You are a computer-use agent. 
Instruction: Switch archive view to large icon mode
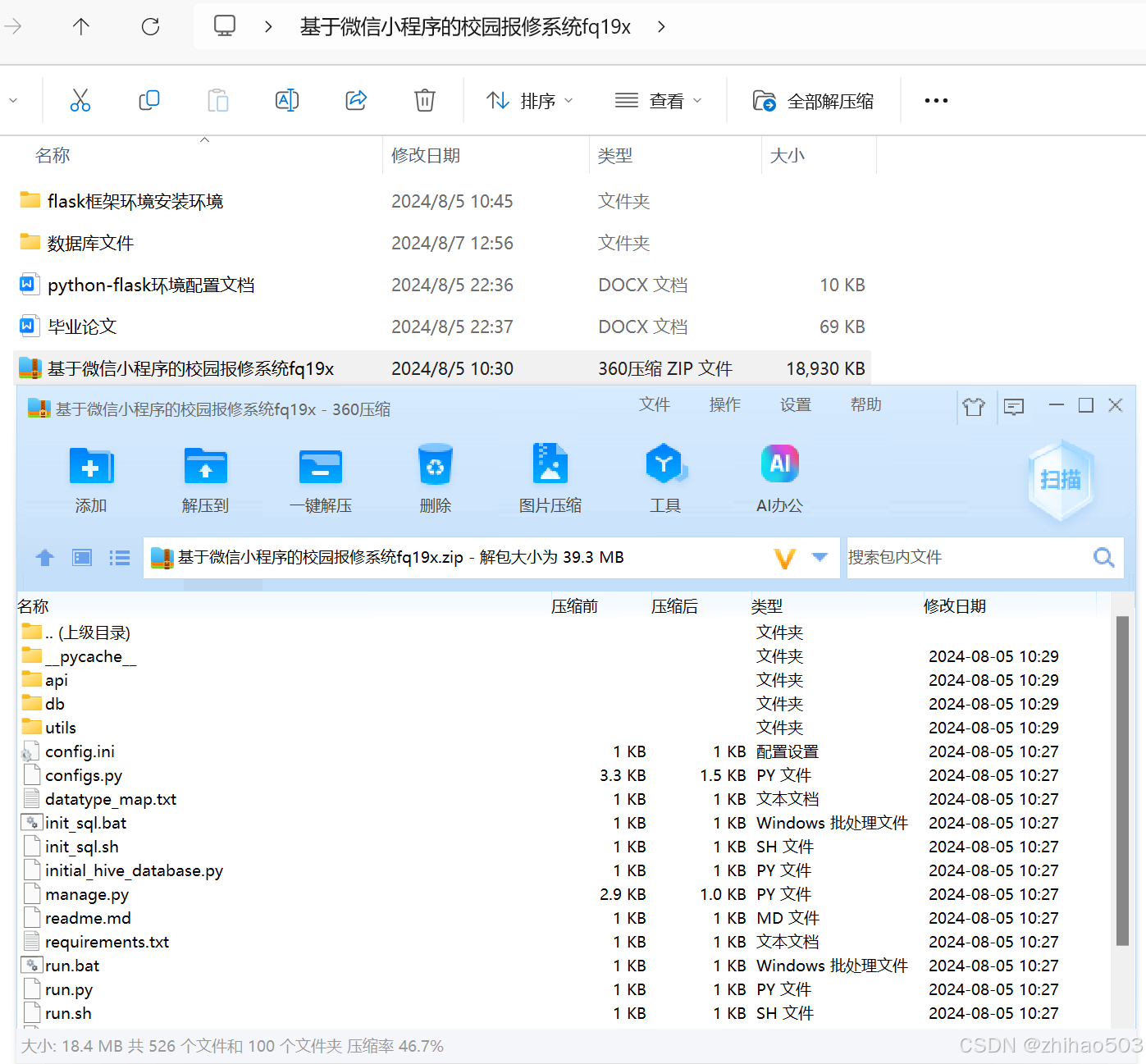81,557
